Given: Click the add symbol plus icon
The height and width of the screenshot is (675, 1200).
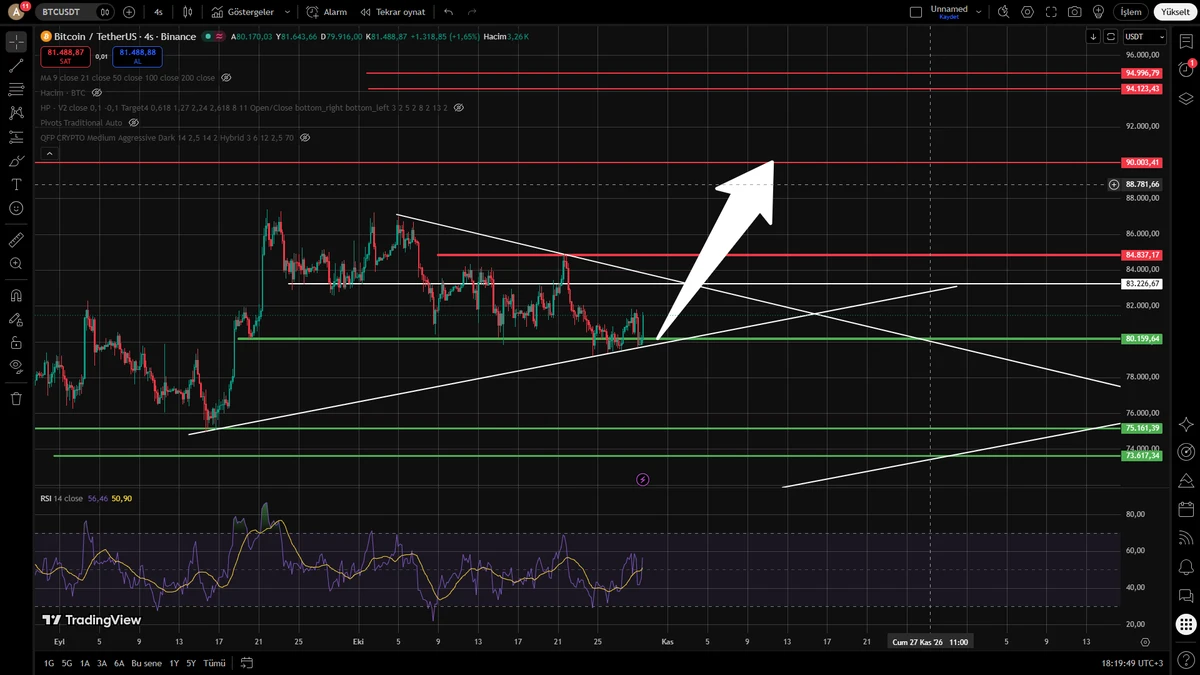Looking at the screenshot, I should pos(129,12).
